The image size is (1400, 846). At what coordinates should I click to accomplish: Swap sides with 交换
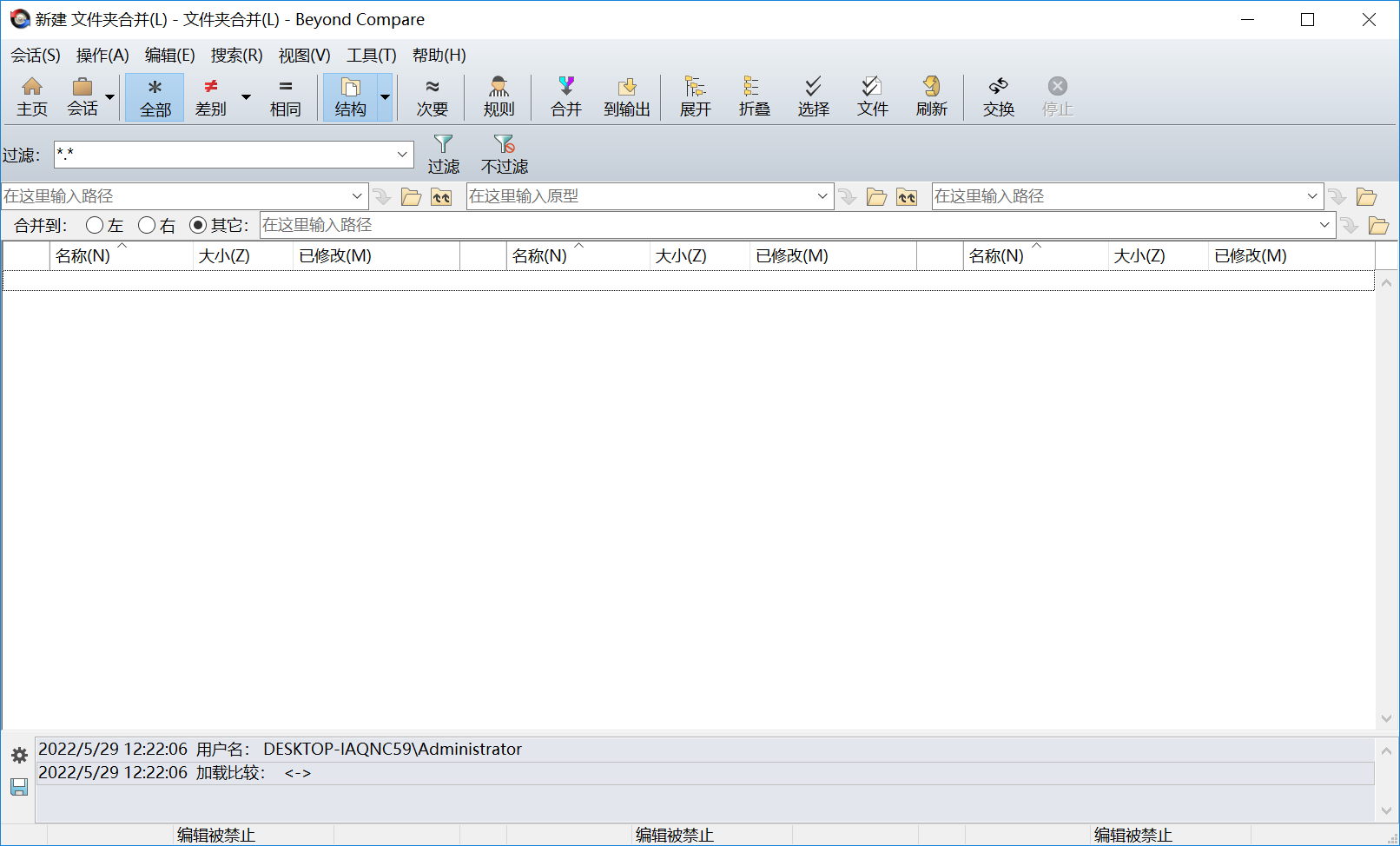(x=998, y=96)
